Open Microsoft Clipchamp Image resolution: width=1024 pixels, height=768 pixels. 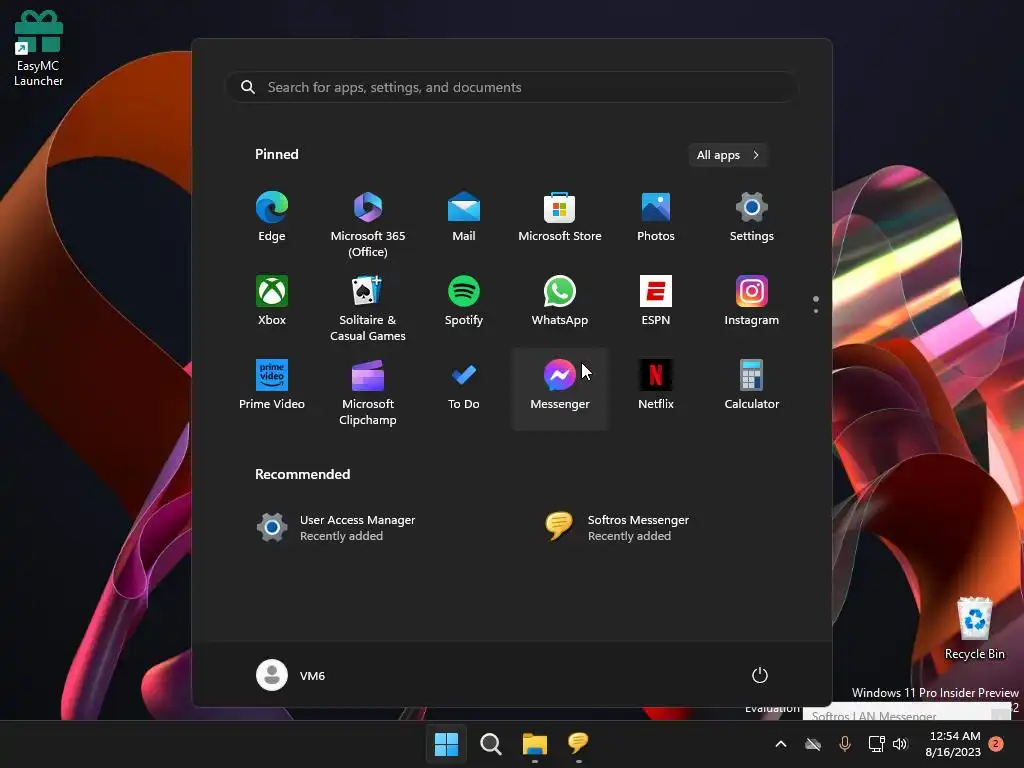tap(368, 392)
